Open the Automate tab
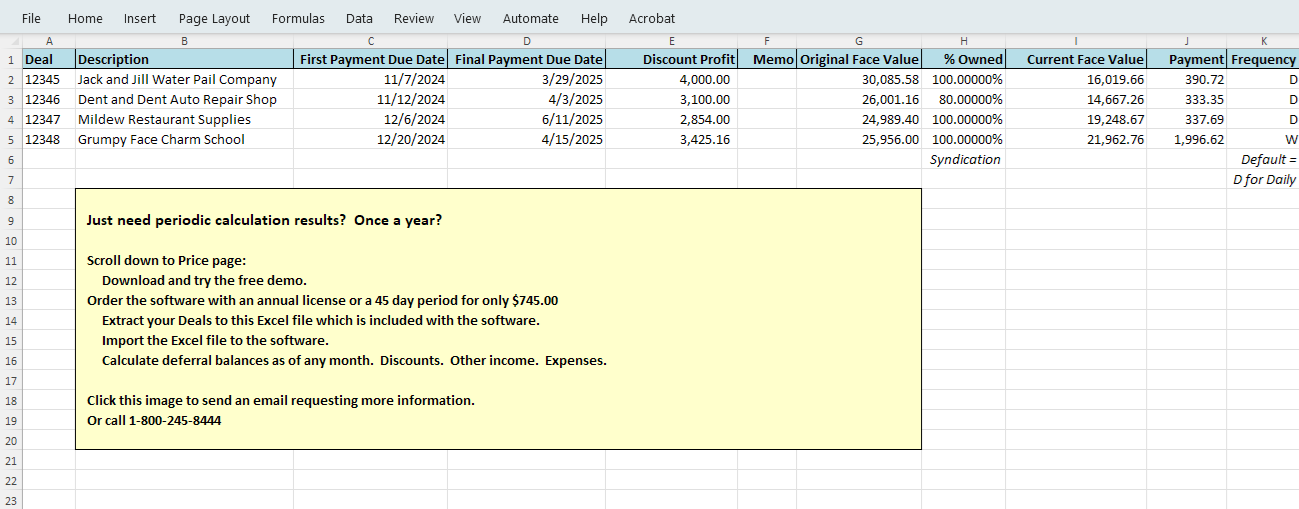The height and width of the screenshot is (509, 1299). (531, 18)
